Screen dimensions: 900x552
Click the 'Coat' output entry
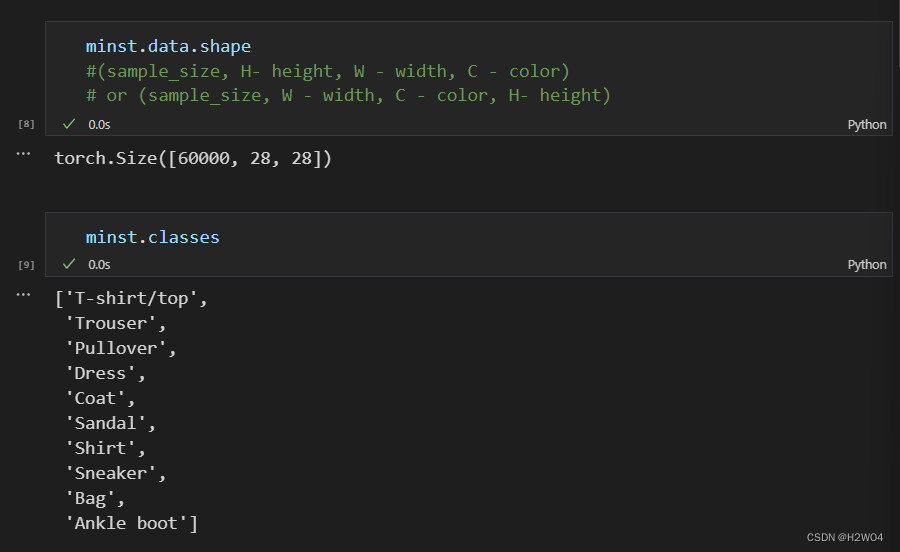(95, 398)
